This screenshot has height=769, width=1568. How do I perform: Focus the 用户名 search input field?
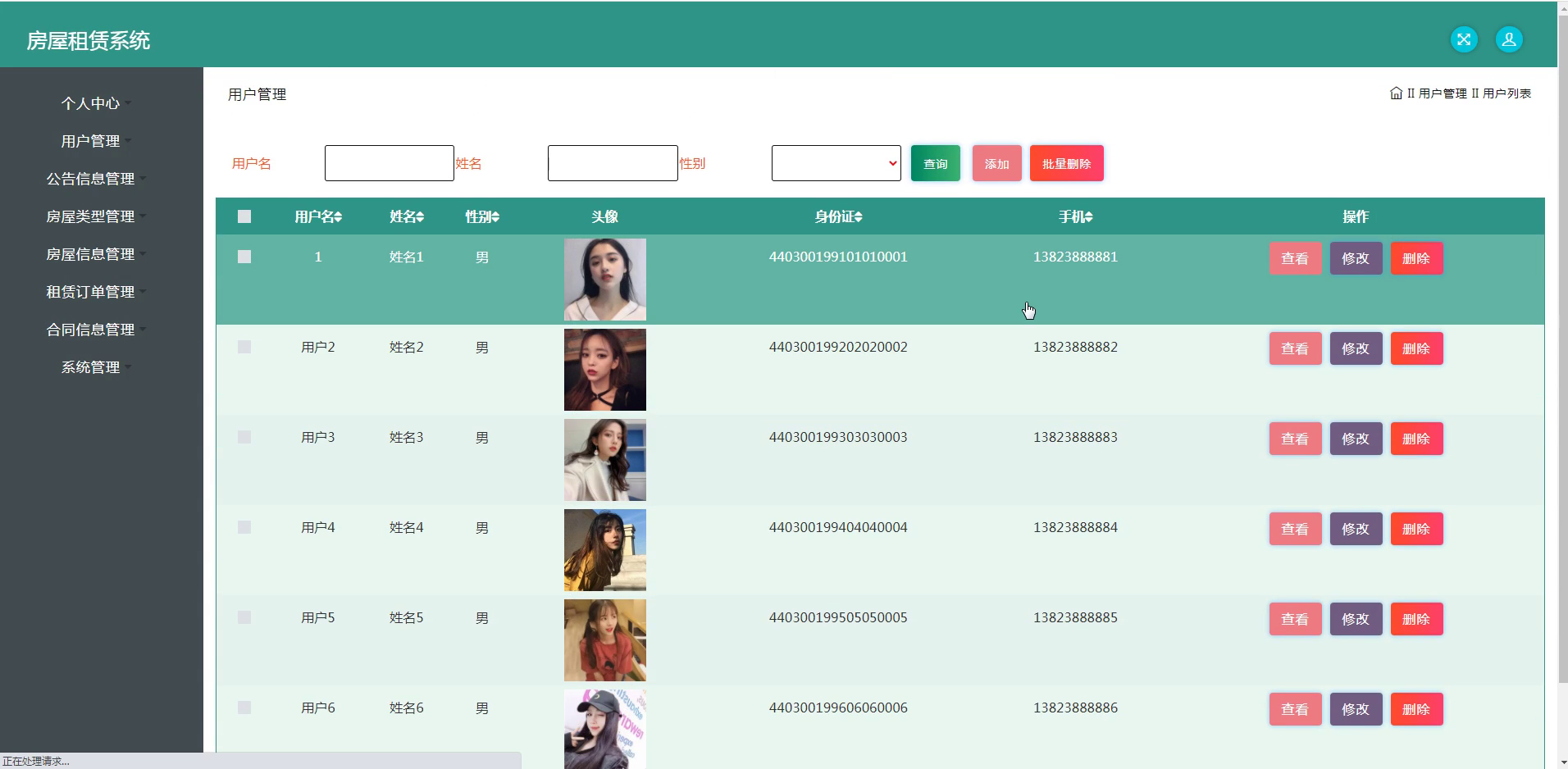point(390,163)
